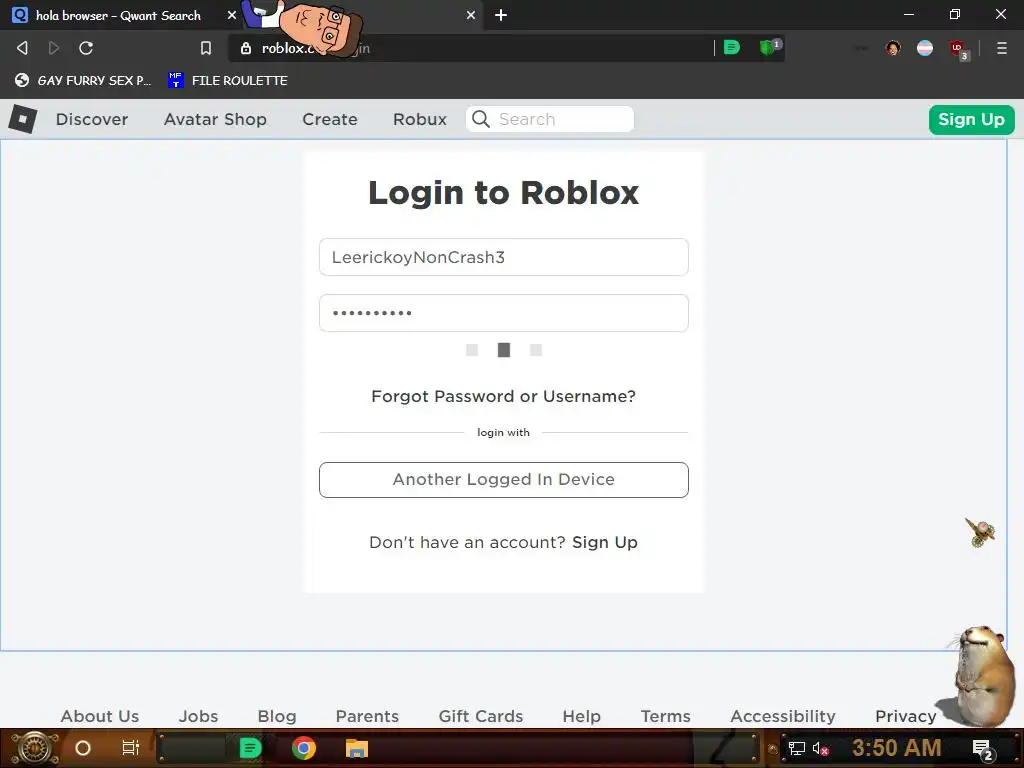This screenshot has width=1024, height=768.
Task: Click Forgot Password or Username link
Action: click(x=504, y=396)
